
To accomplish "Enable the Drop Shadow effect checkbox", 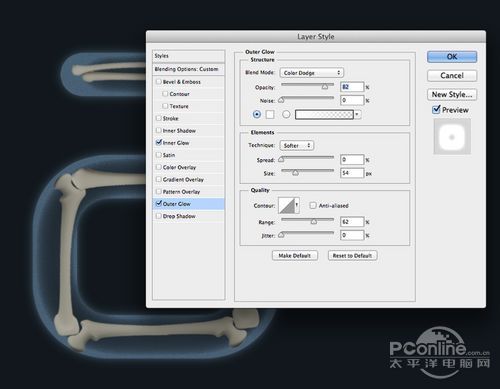I will (x=159, y=216).
